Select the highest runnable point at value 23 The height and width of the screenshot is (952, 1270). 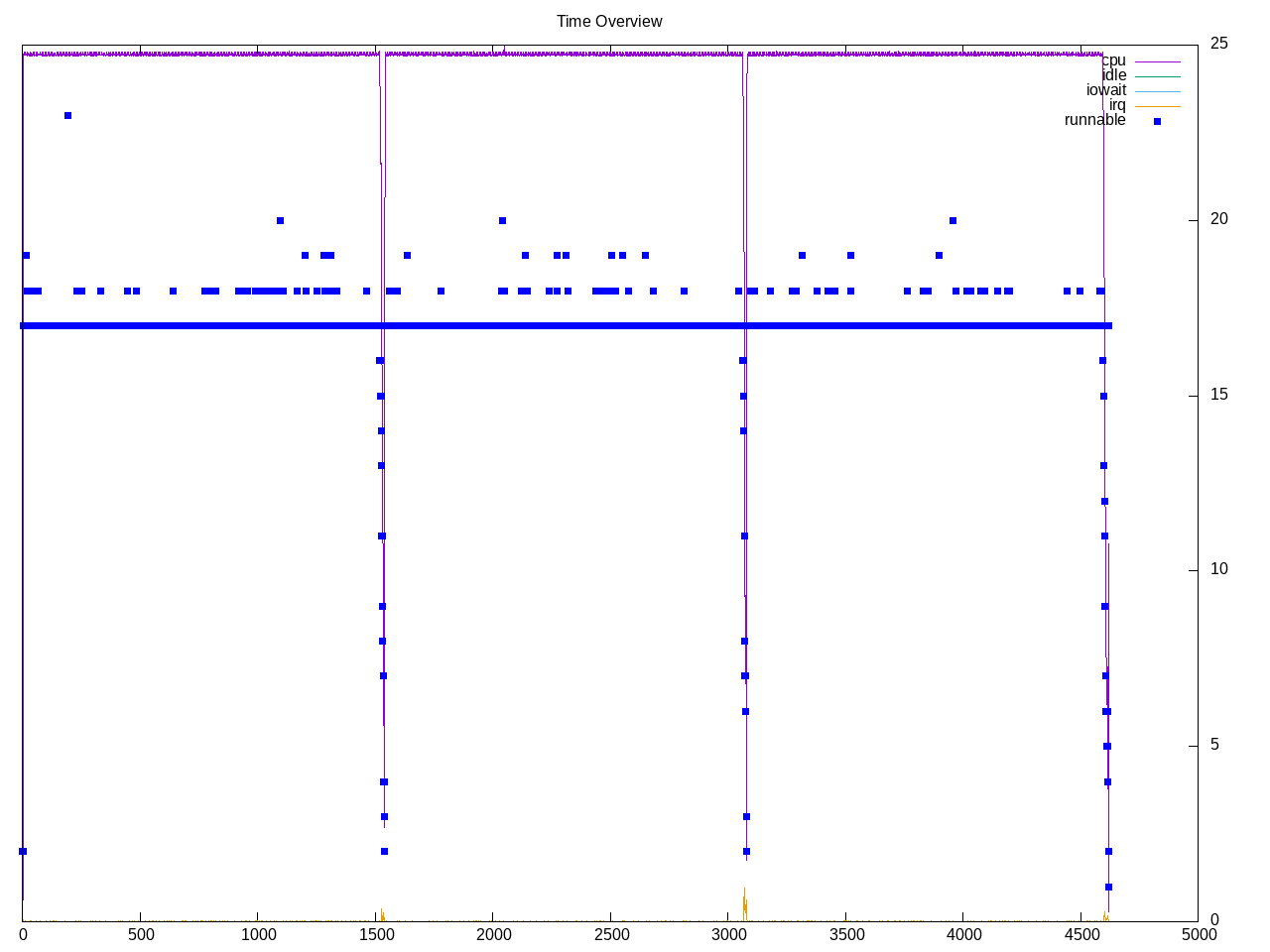click(x=67, y=115)
